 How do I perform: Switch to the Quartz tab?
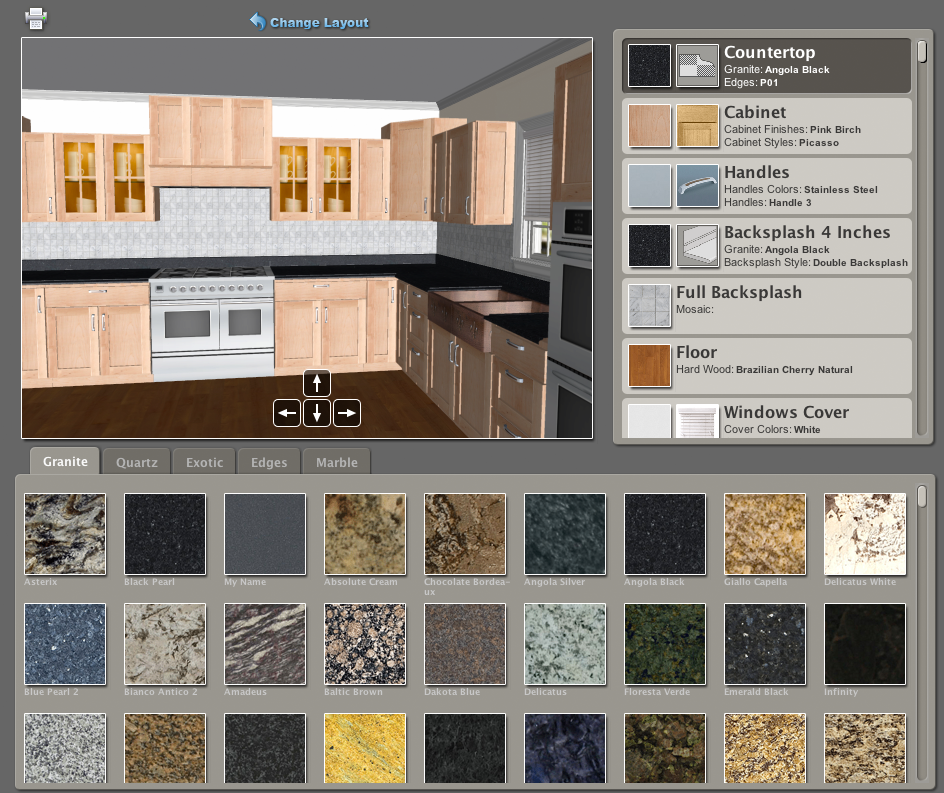[x=137, y=462]
